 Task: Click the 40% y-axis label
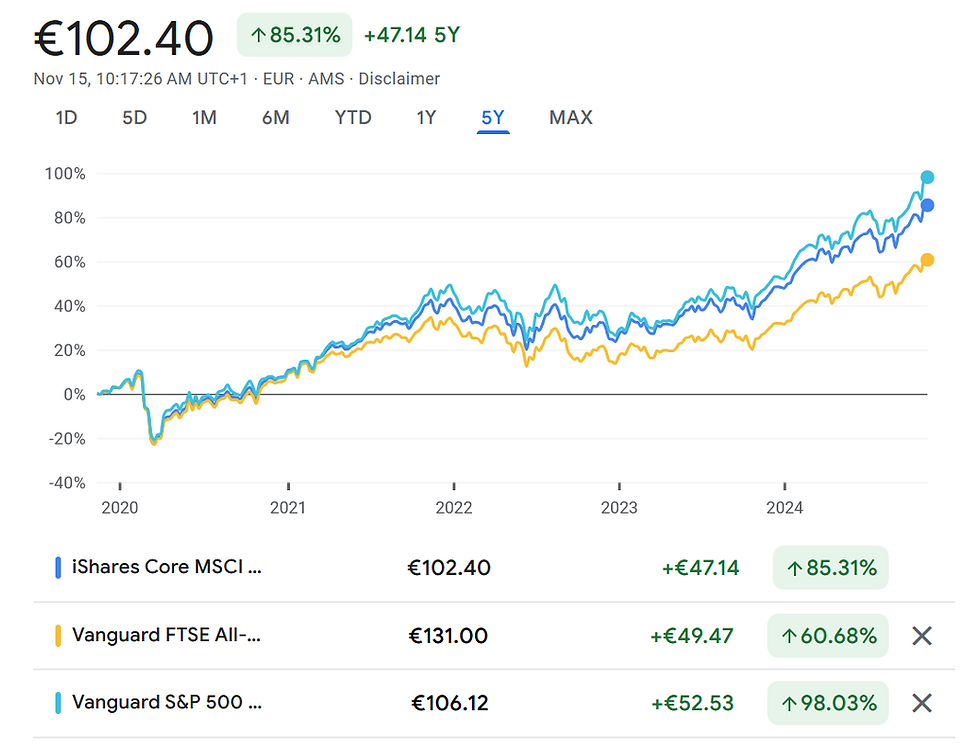pos(69,306)
